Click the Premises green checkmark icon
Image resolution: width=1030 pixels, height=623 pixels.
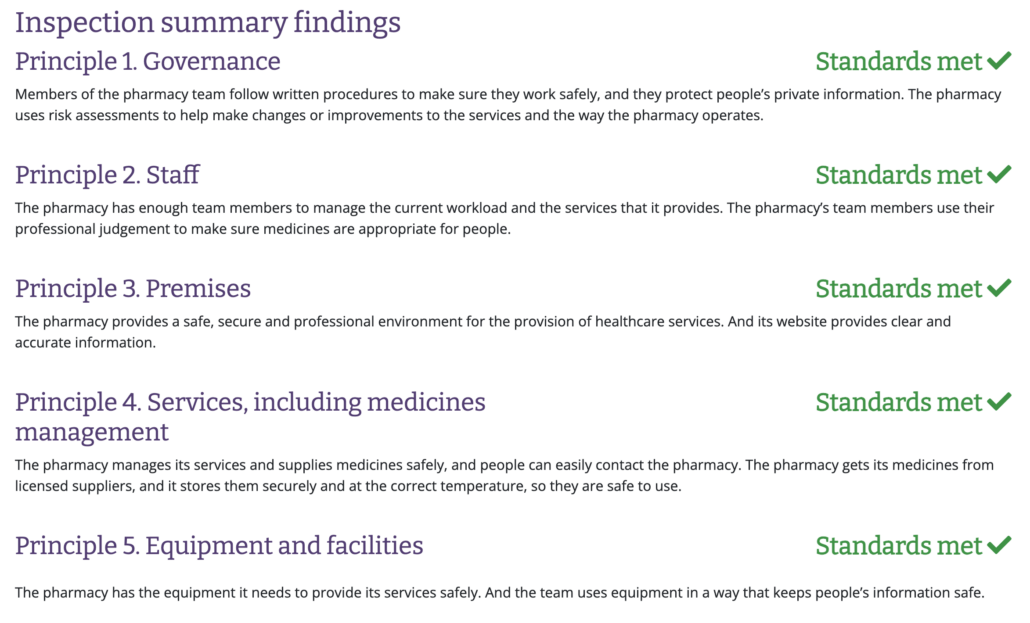click(999, 288)
